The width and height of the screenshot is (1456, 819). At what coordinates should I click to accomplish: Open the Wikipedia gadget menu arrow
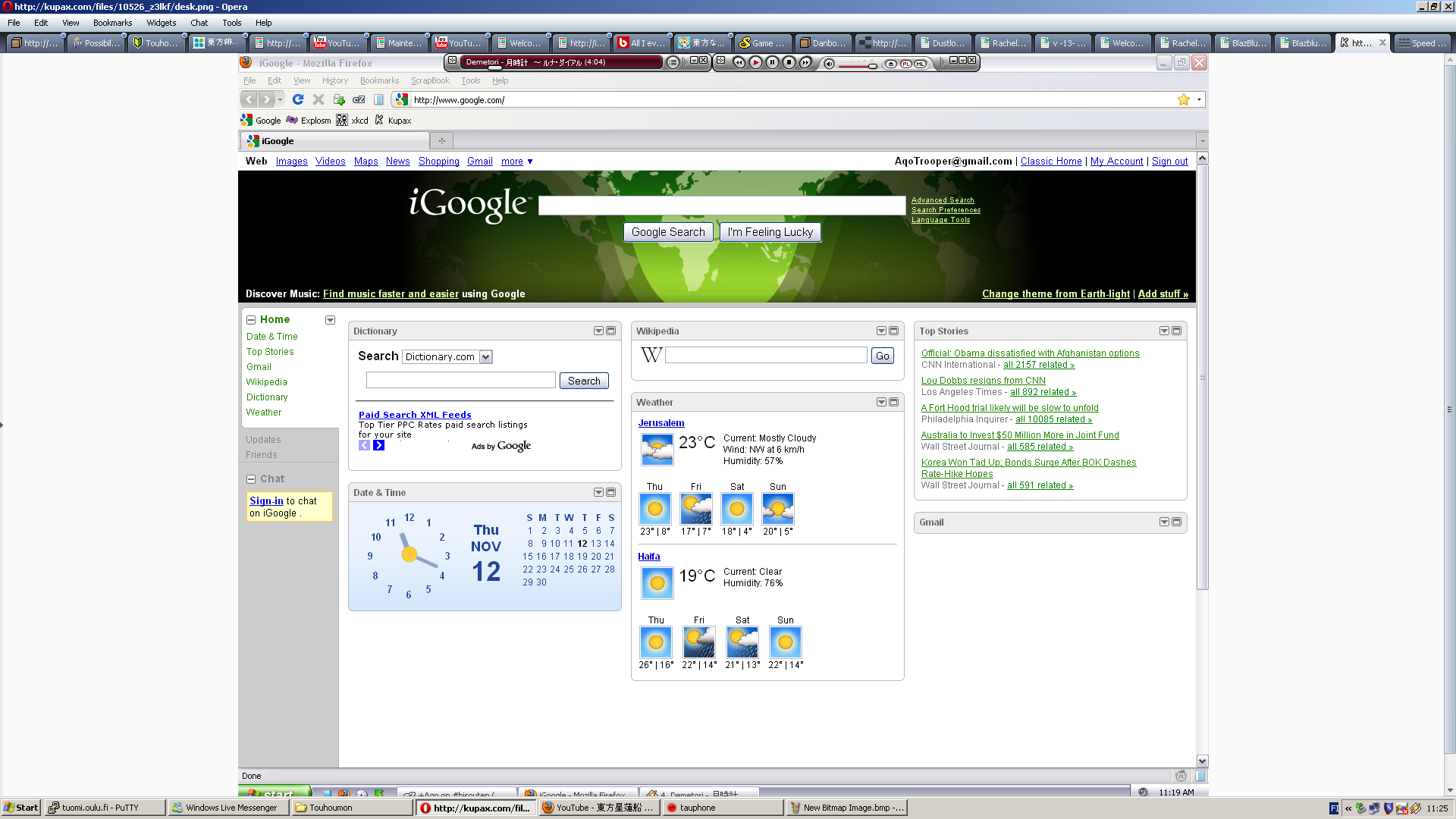[x=881, y=331]
